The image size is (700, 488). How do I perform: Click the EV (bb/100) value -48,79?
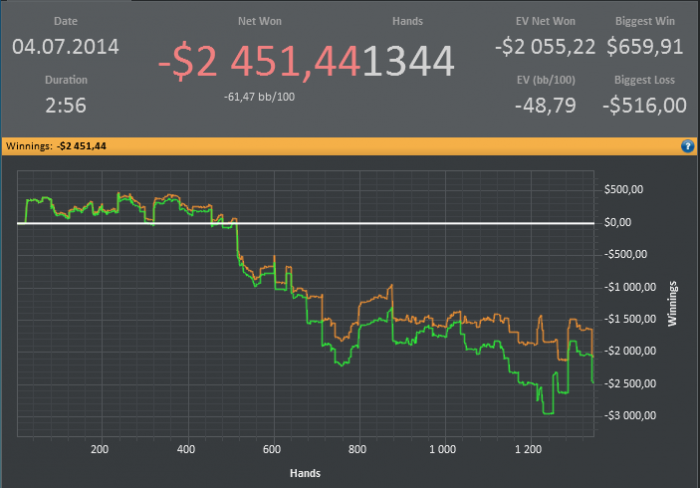pyautogui.click(x=545, y=106)
